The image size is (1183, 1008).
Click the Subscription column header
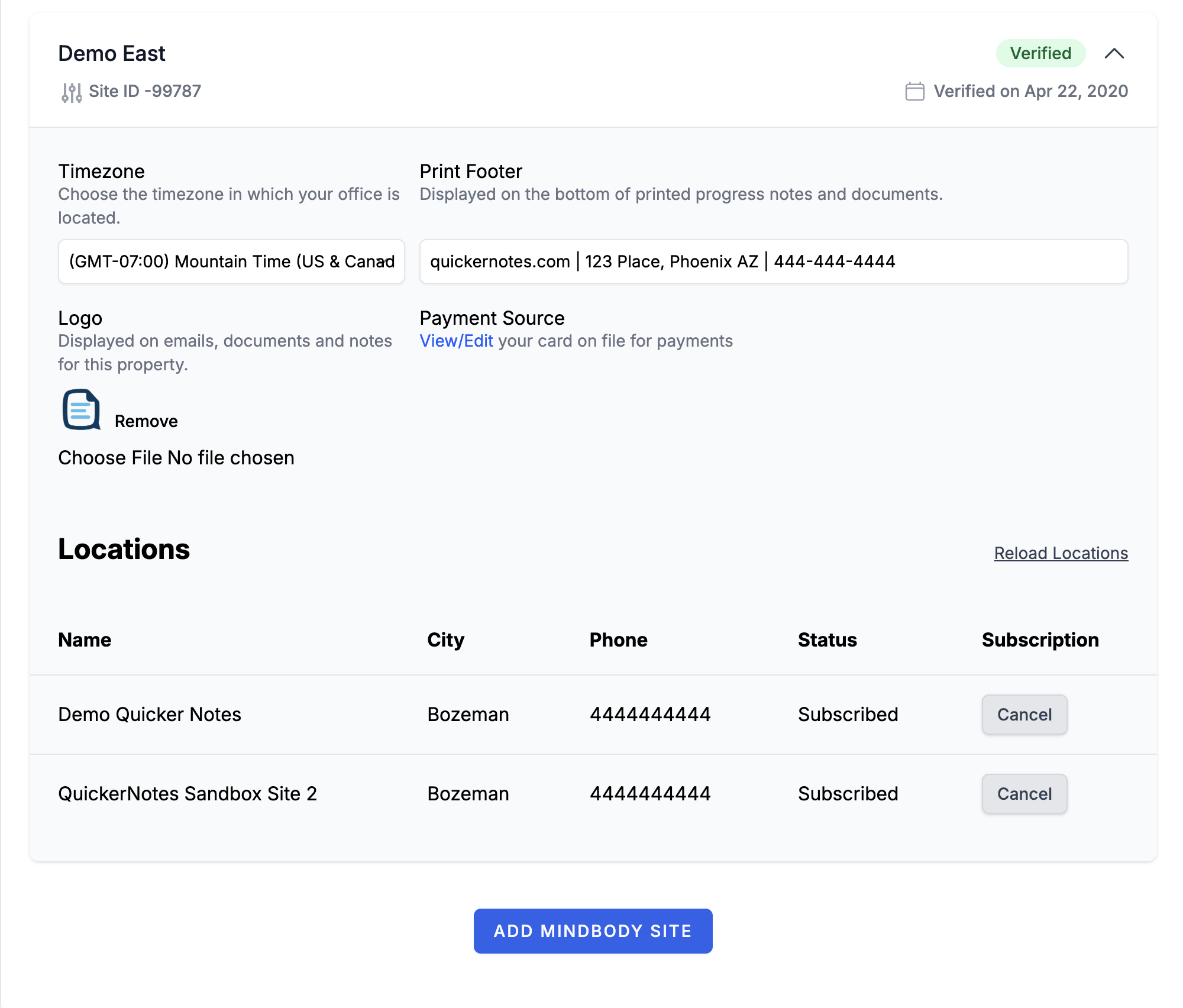tap(1040, 640)
